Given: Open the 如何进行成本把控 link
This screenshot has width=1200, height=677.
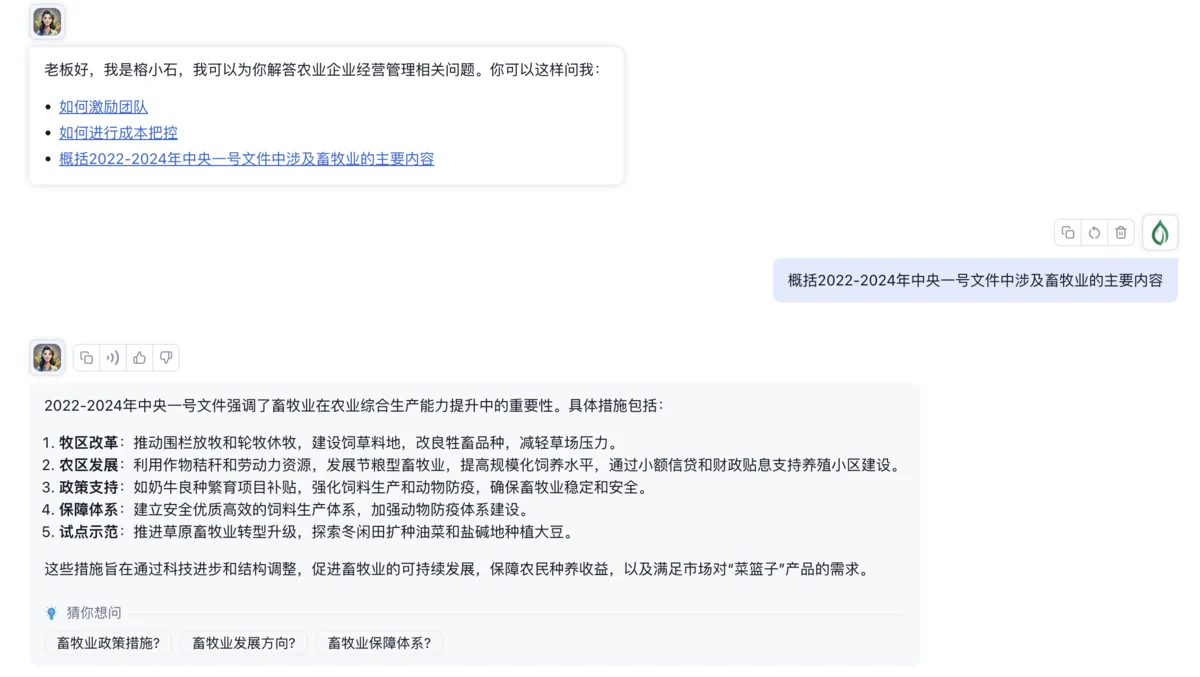Looking at the screenshot, I should point(117,132).
